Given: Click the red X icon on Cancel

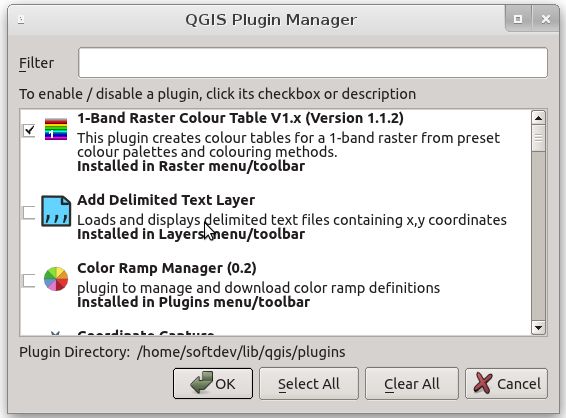Looking at the screenshot, I should click(x=483, y=383).
